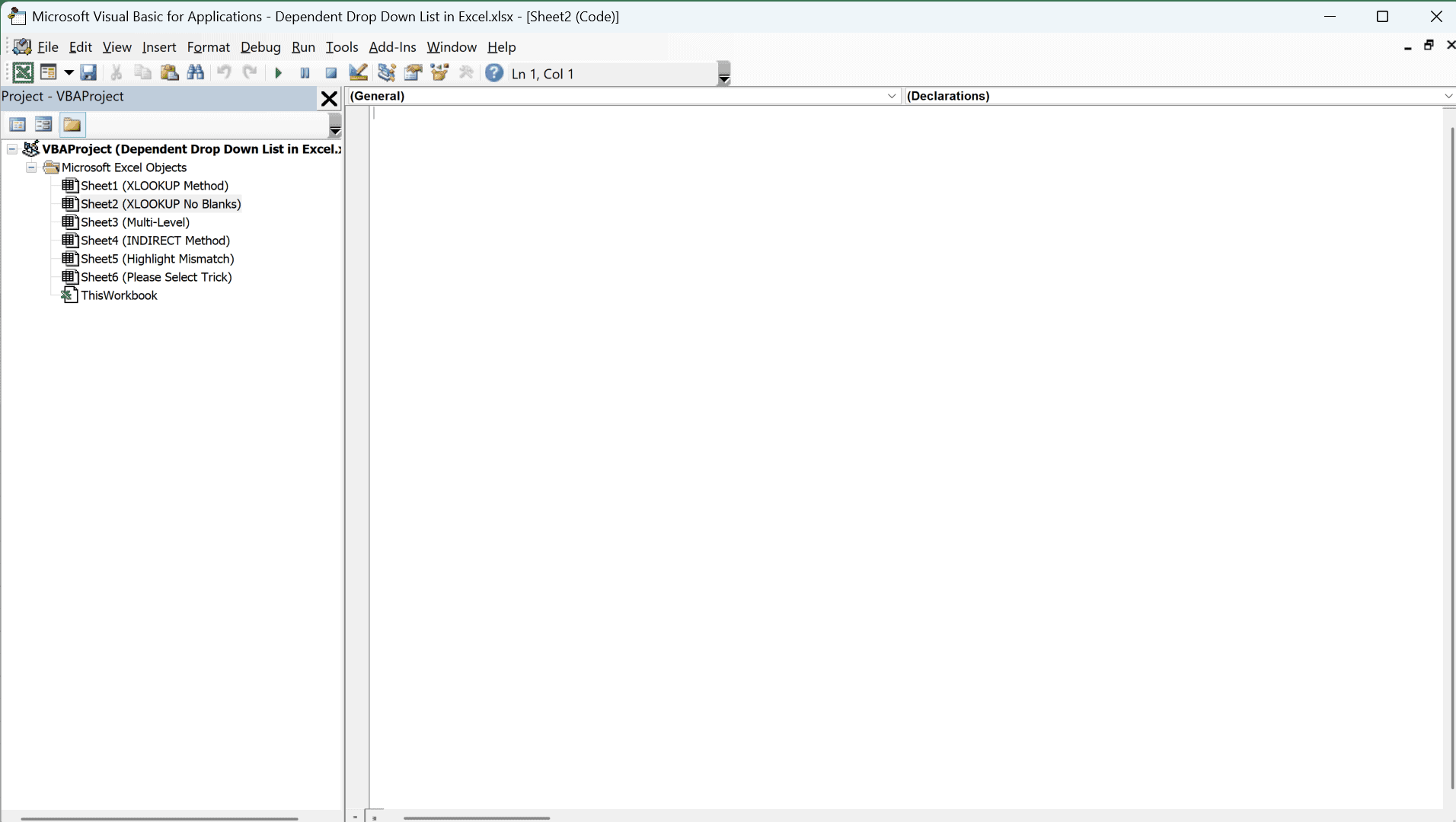Image resolution: width=1456 pixels, height=822 pixels.
Task: Select Sheet4 (INDIRECT Method) in tree
Action: coord(155,241)
